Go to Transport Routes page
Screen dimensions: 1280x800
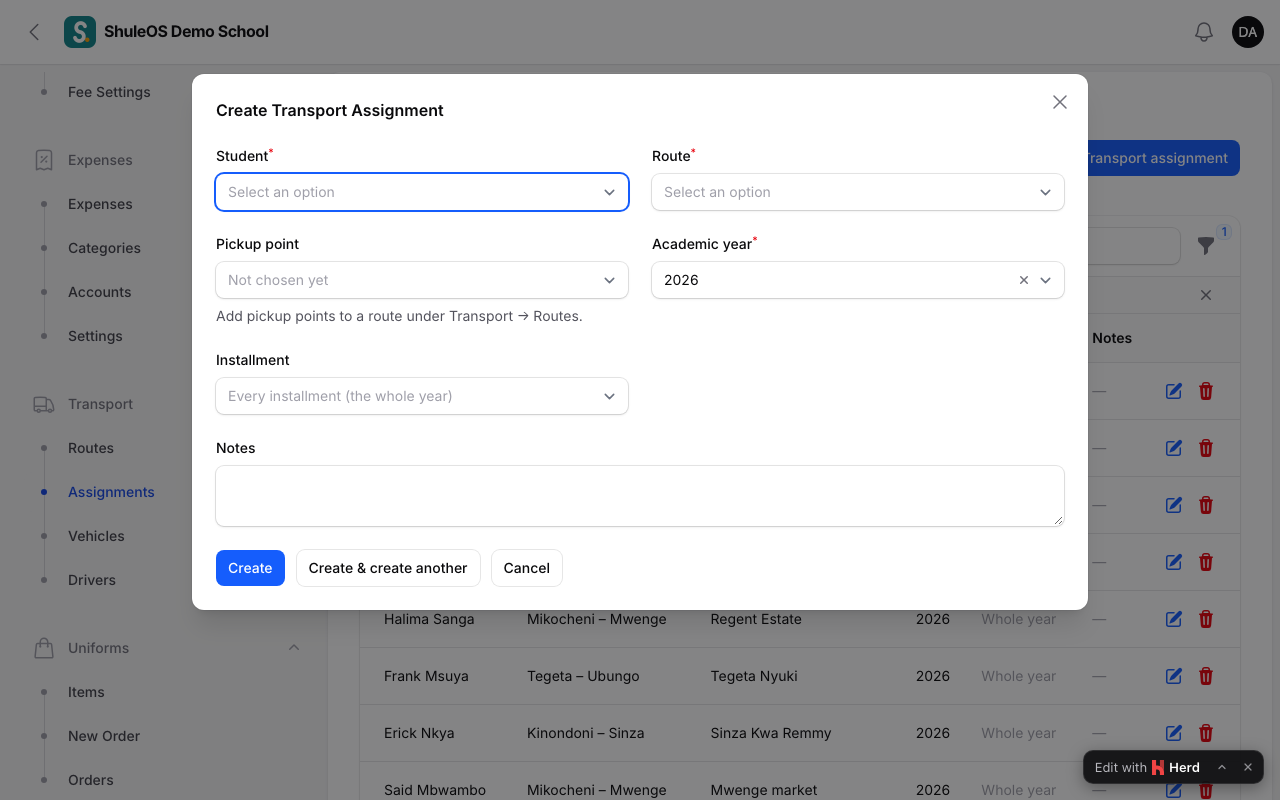[x=91, y=448]
